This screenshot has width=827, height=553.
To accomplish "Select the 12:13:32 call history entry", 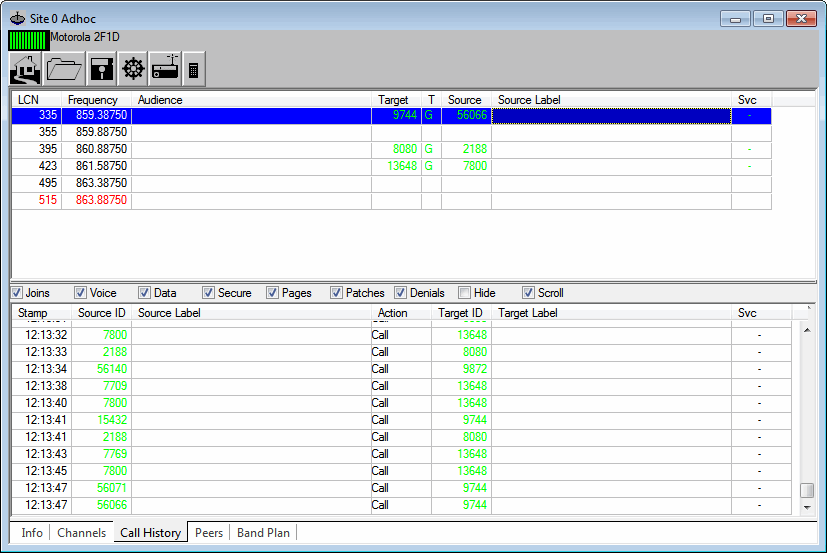I will (x=401, y=335).
